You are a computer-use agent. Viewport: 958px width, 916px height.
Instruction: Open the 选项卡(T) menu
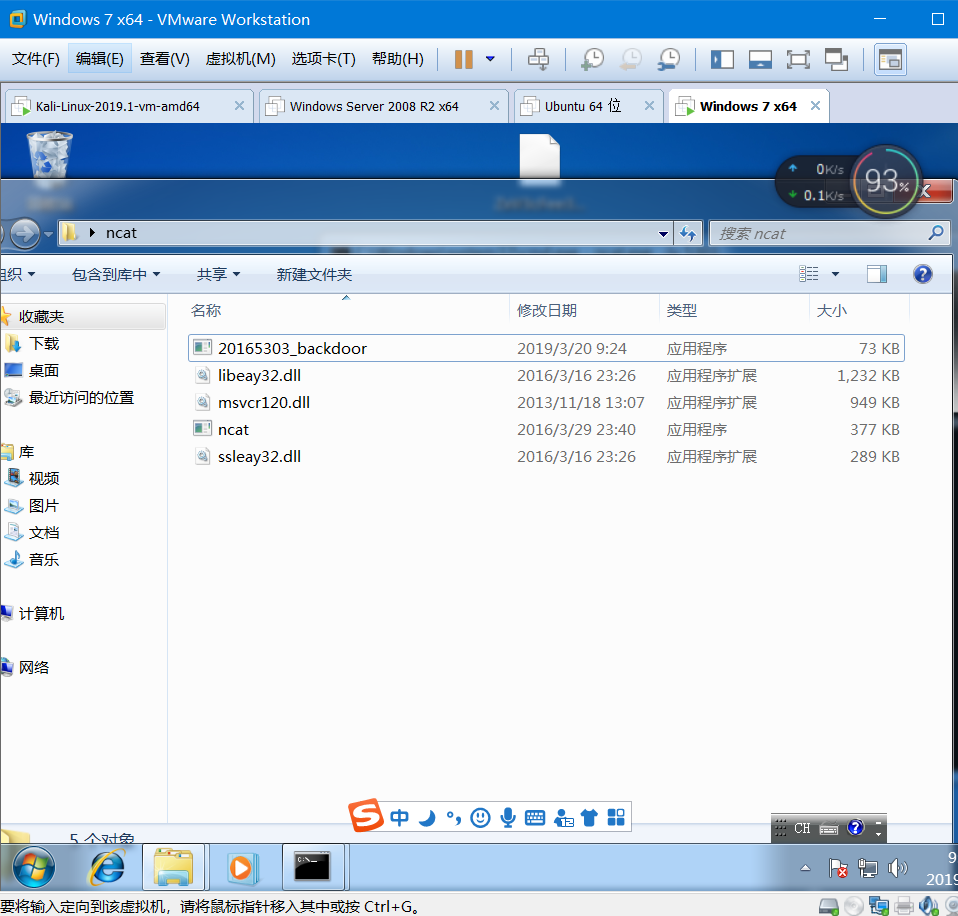(323, 59)
